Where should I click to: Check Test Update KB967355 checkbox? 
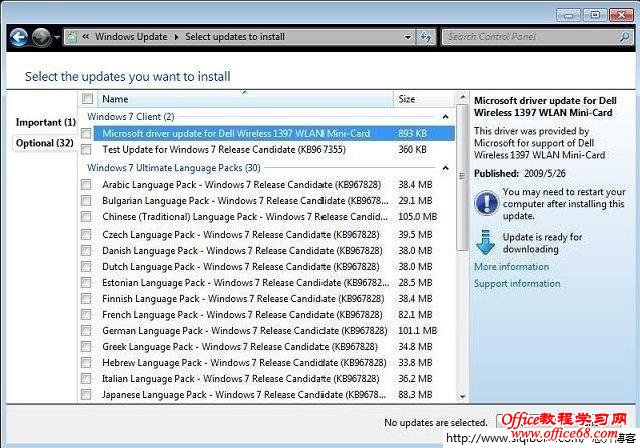86,149
